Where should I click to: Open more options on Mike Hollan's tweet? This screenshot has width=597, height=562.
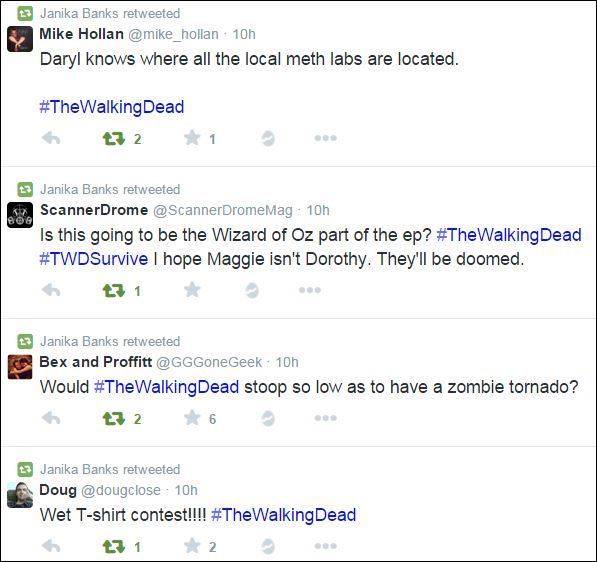(326, 138)
